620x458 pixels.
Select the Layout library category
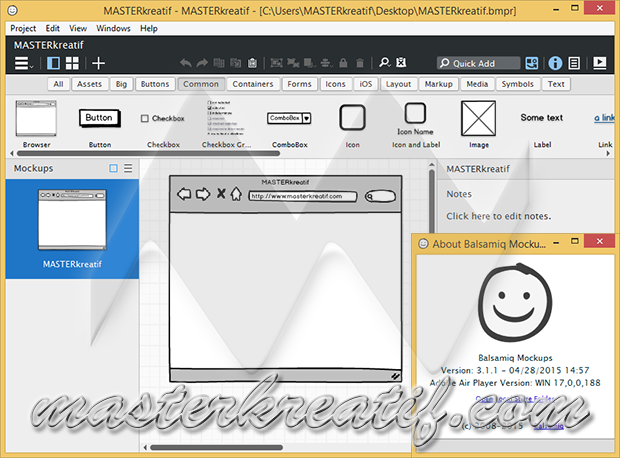[x=399, y=84]
